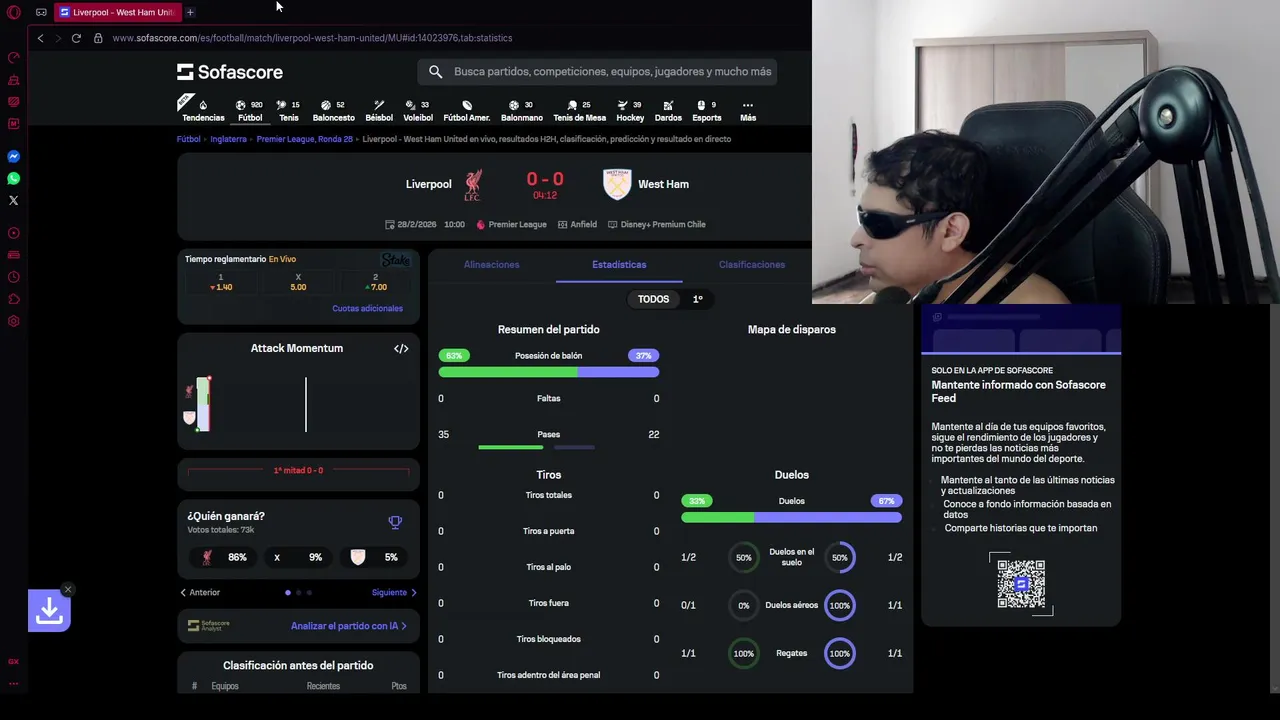Open history clock icon in sidebar

[14, 277]
